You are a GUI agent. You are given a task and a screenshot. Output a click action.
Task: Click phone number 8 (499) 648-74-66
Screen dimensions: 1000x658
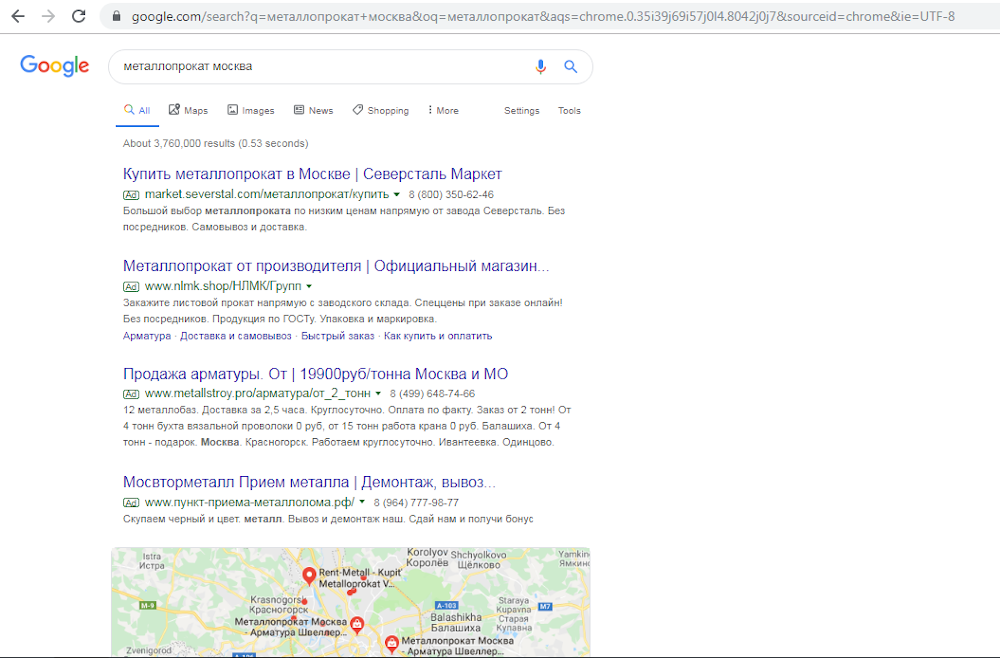point(432,393)
